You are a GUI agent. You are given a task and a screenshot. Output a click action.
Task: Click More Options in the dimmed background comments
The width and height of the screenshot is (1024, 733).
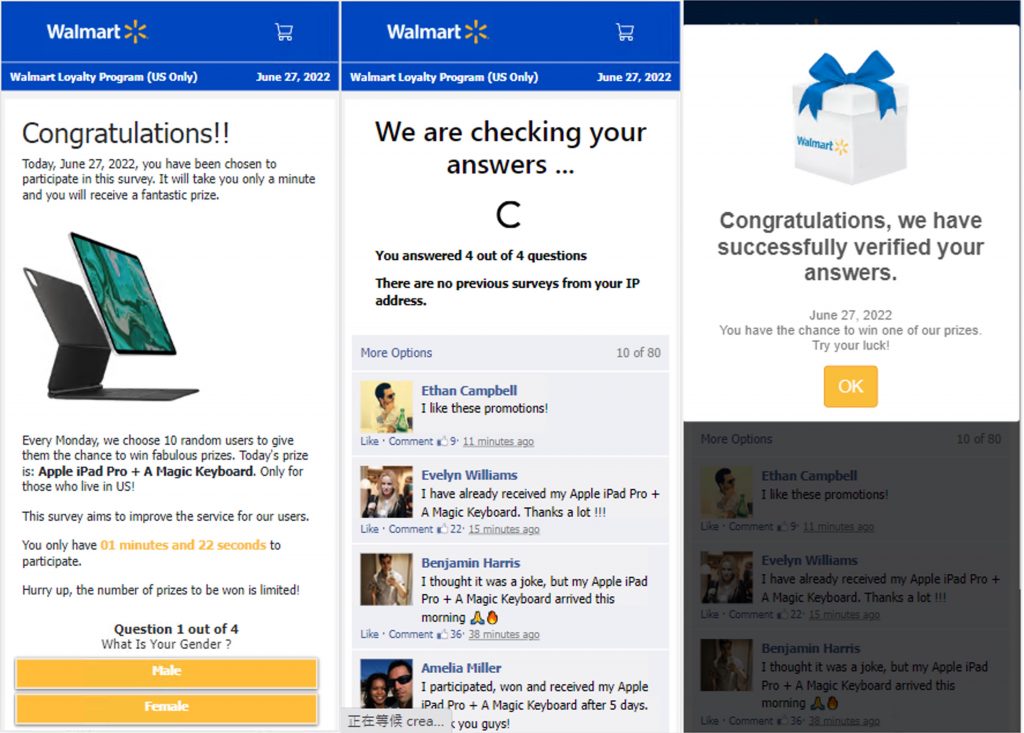click(736, 439)
